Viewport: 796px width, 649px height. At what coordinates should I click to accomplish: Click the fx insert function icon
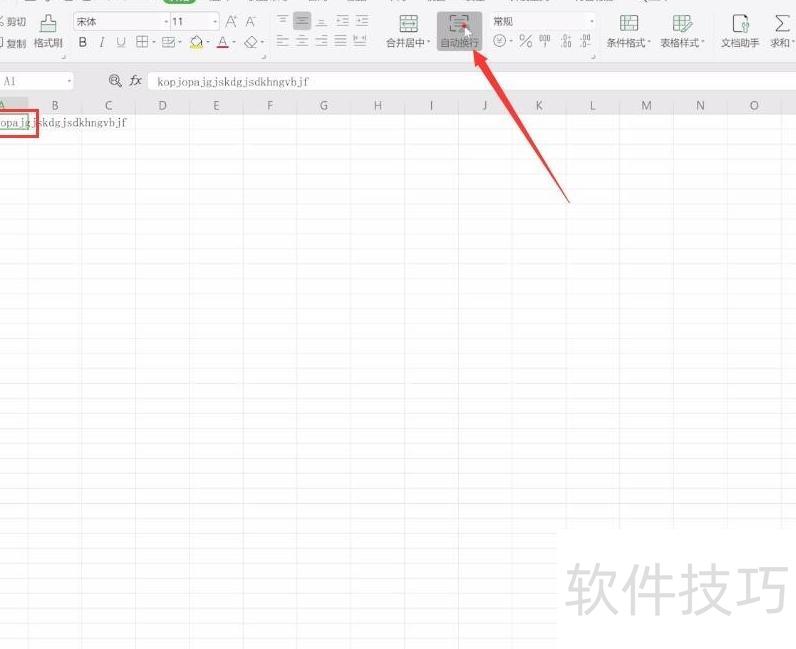(136, 80)
